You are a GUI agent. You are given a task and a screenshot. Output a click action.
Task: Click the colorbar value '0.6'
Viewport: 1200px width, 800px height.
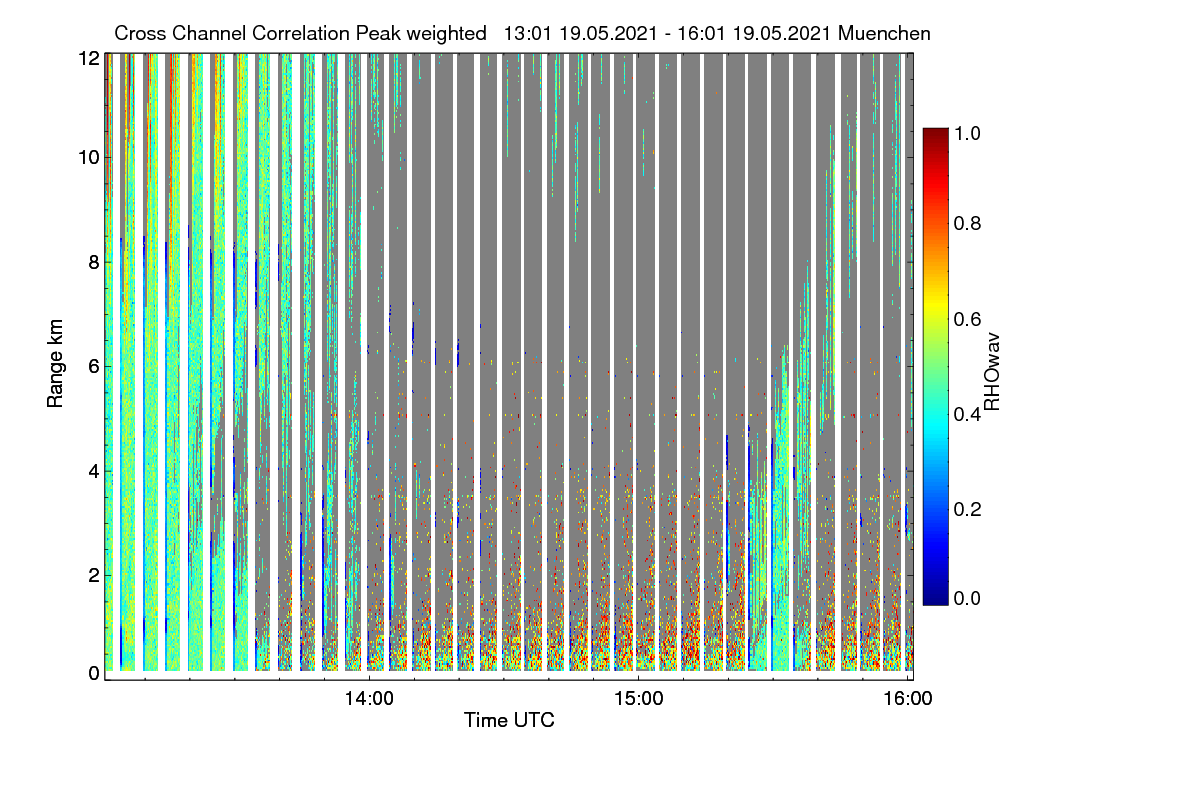pyautogui.click(x=969, y=319)
